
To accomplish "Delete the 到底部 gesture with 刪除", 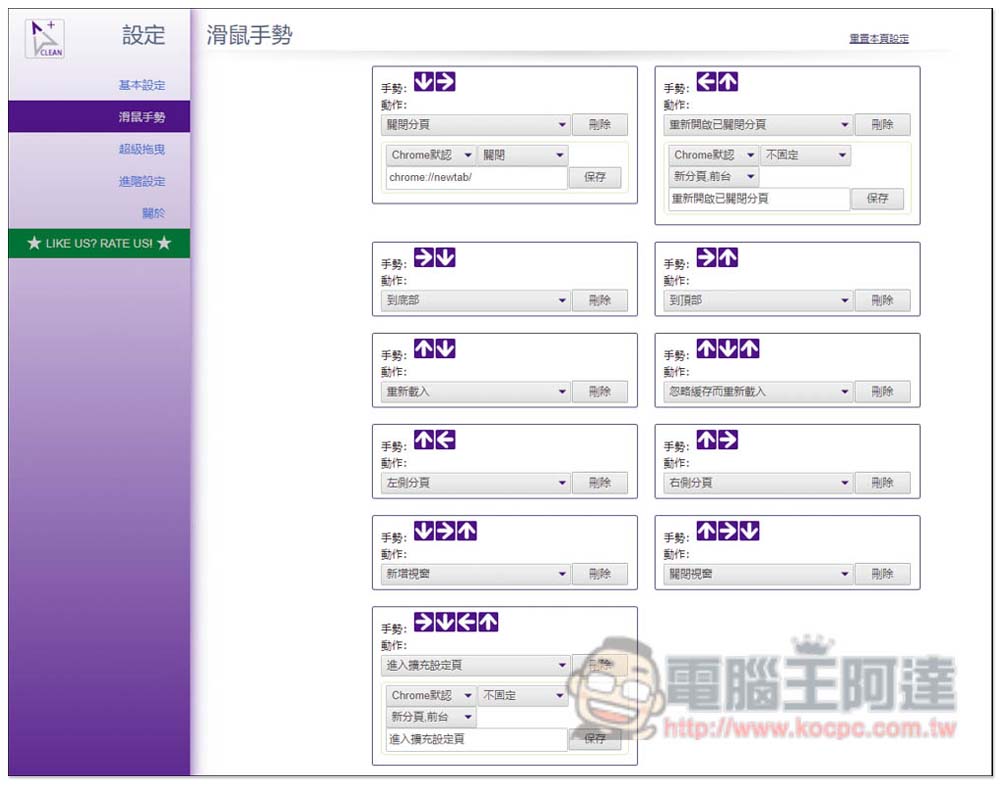I will pyautogui.click(x=599, y=300).
